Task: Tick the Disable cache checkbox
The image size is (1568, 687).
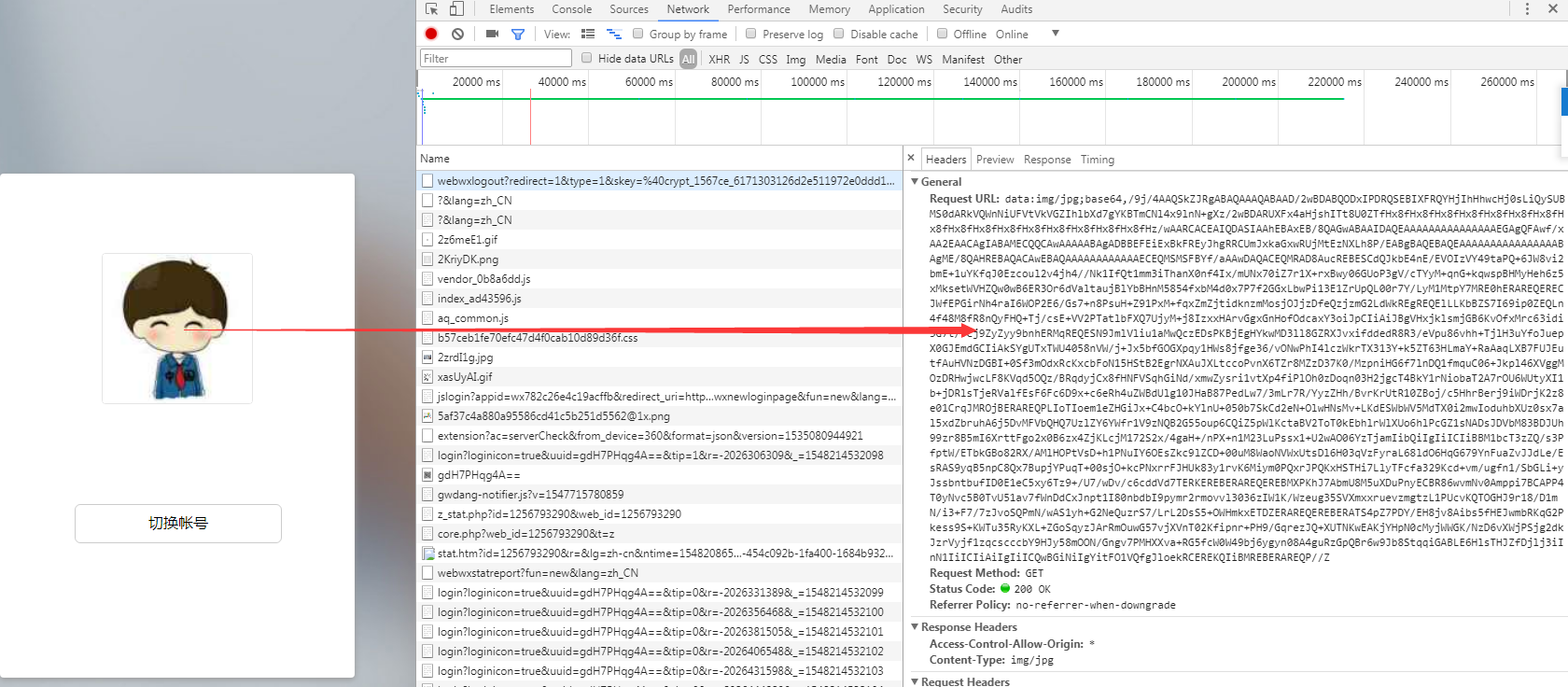Action: [839, 34]
